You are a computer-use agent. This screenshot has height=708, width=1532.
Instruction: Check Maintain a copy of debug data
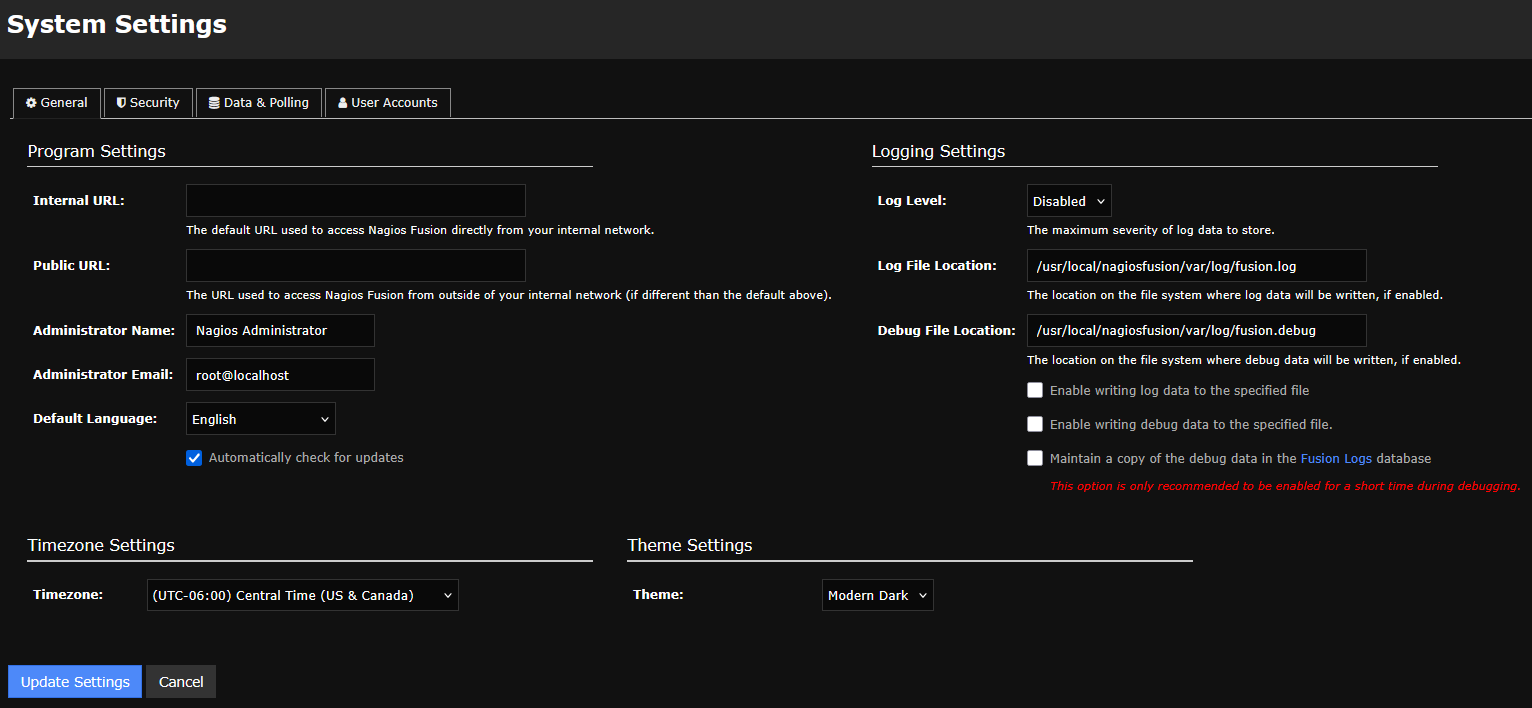point(1035,458)
